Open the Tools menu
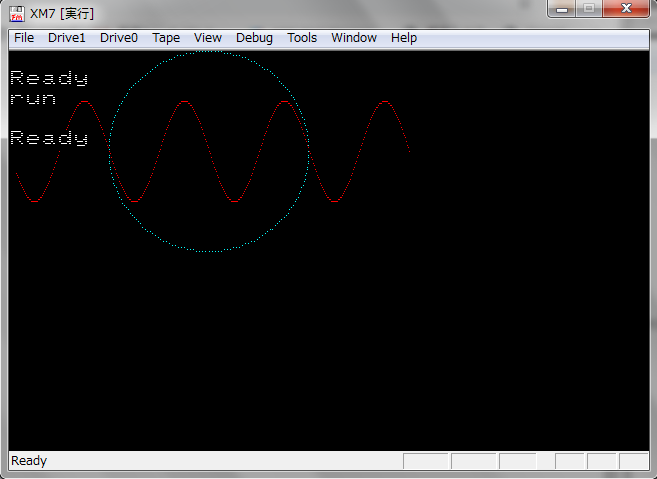The image size is (657, 479). [x=302, y=38]
